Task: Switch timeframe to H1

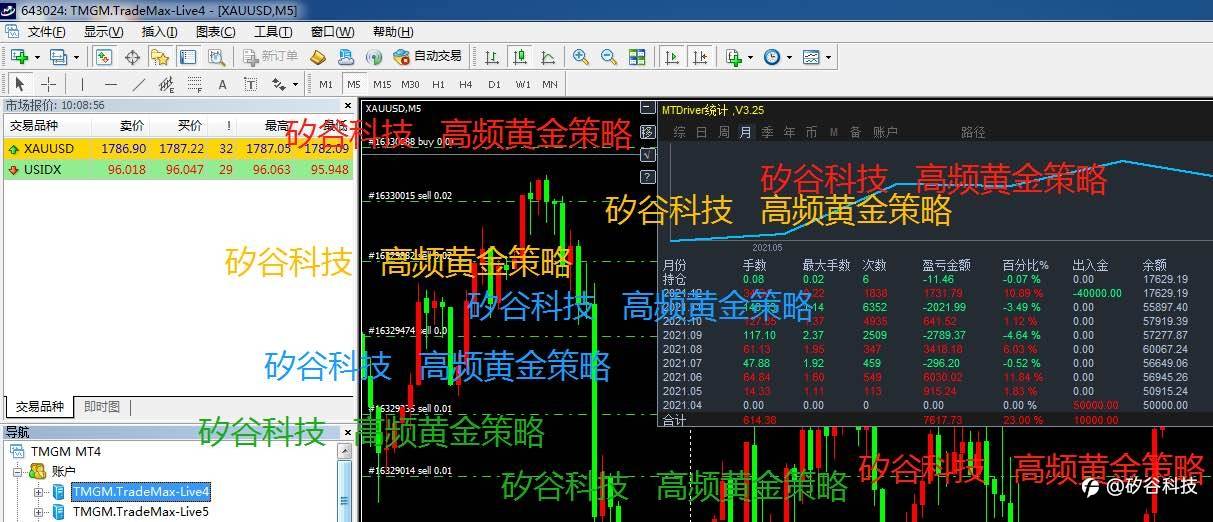Action: pos(438,84)
